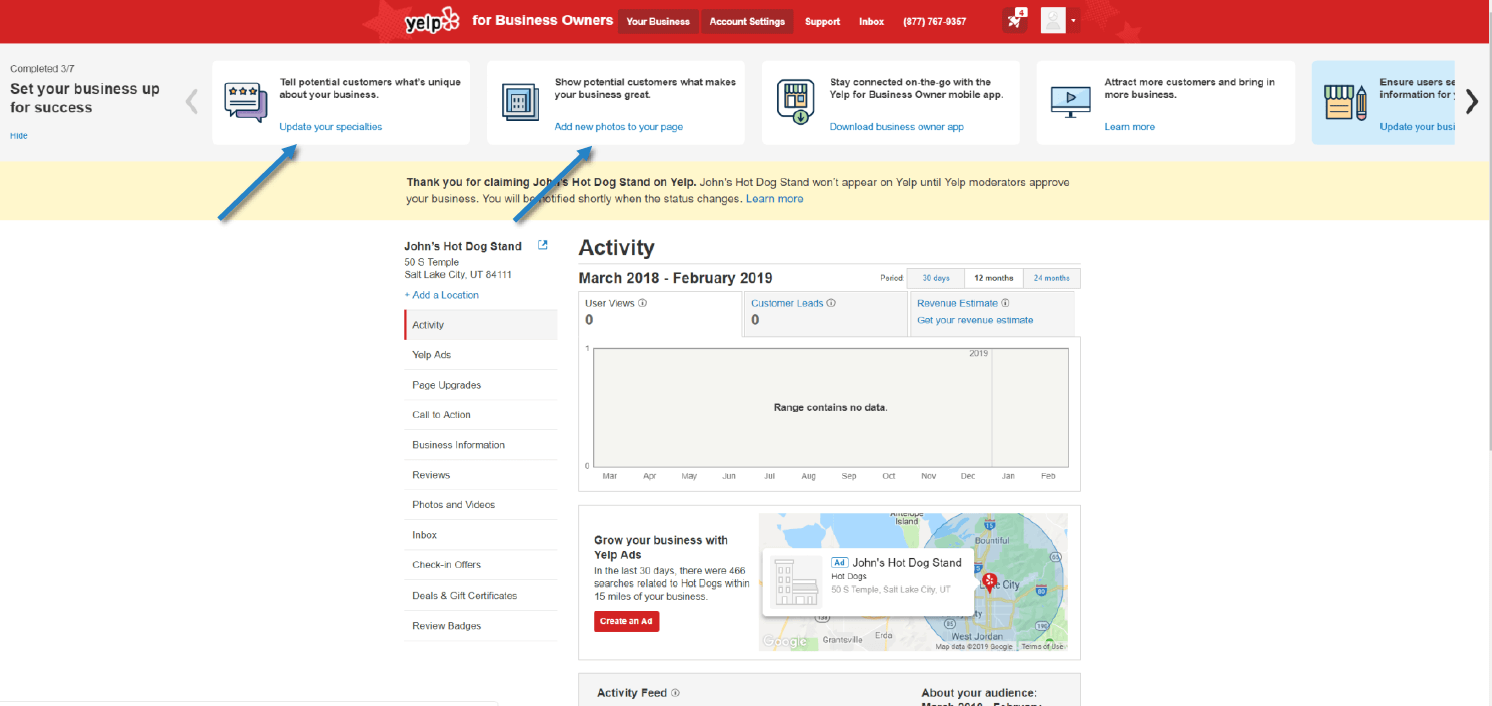1492x706 pixels.
Task: Open Support in top navigation
Action: 822,21
